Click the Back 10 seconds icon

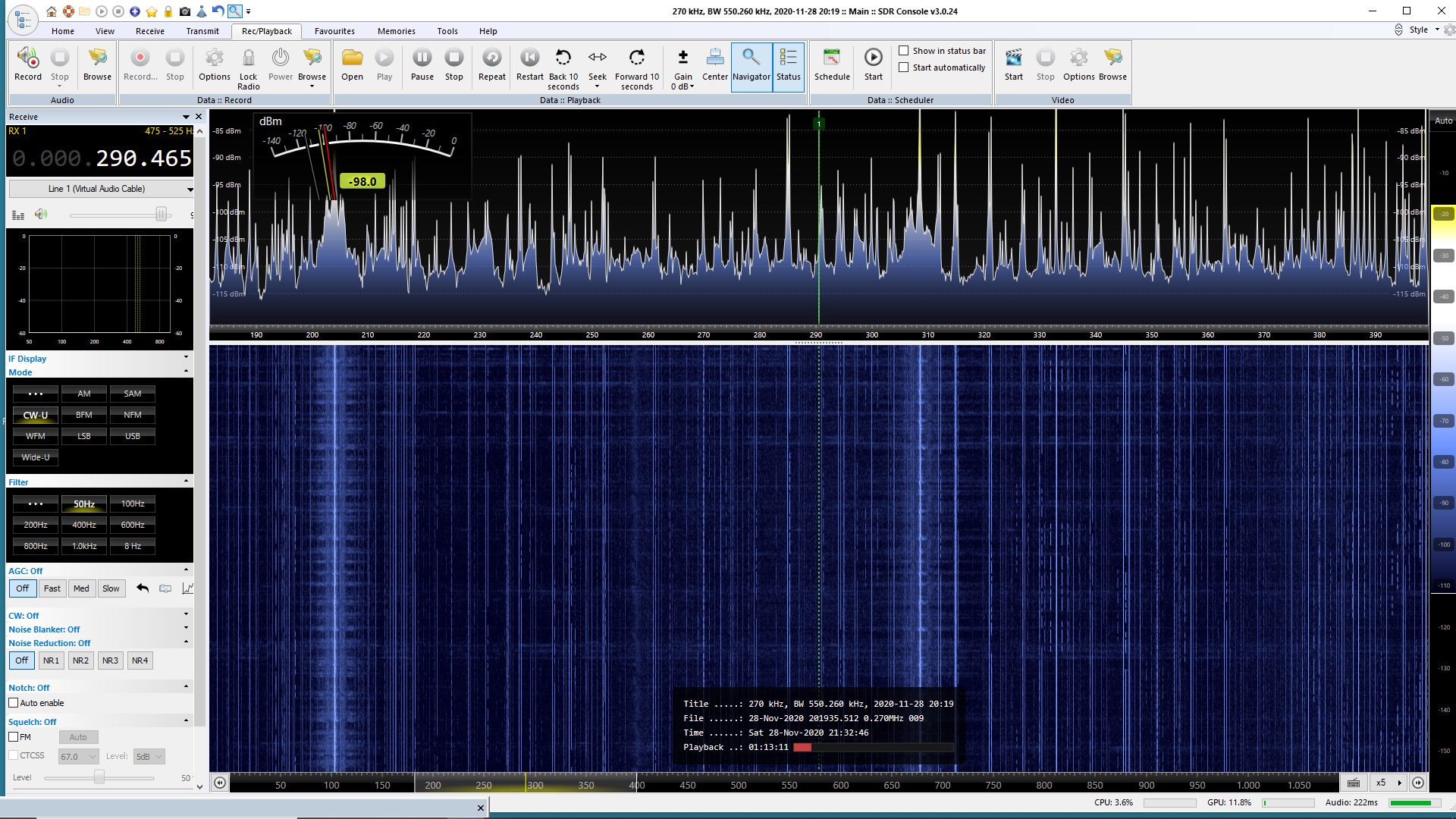(563, 58)
